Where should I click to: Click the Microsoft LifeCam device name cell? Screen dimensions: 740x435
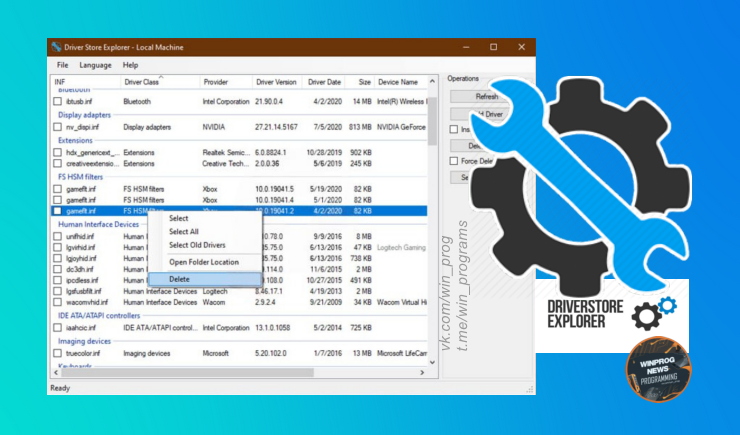coord(402,353)
